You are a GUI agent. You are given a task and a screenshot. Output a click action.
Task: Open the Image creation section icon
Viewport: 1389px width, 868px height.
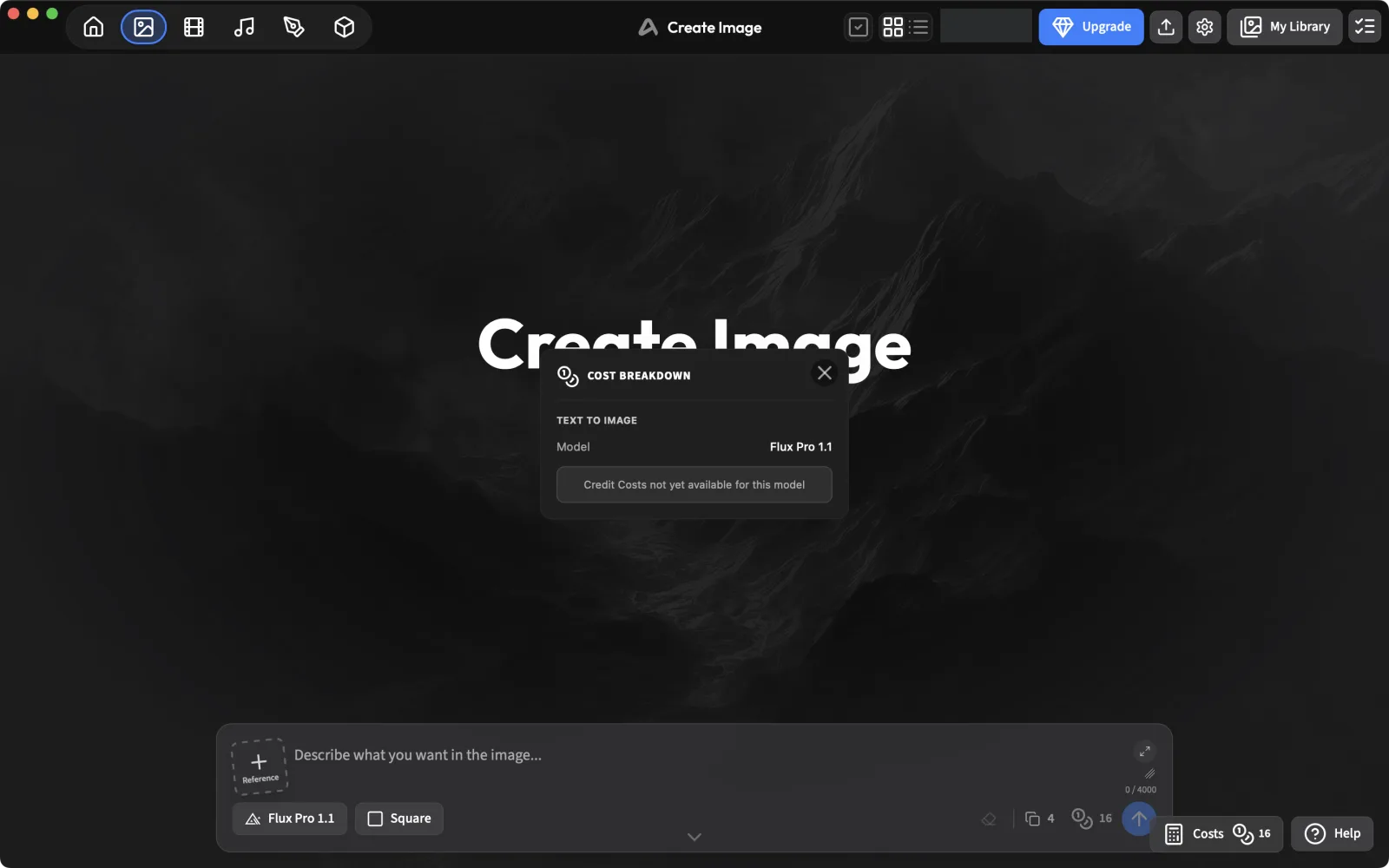coord(144,27)
